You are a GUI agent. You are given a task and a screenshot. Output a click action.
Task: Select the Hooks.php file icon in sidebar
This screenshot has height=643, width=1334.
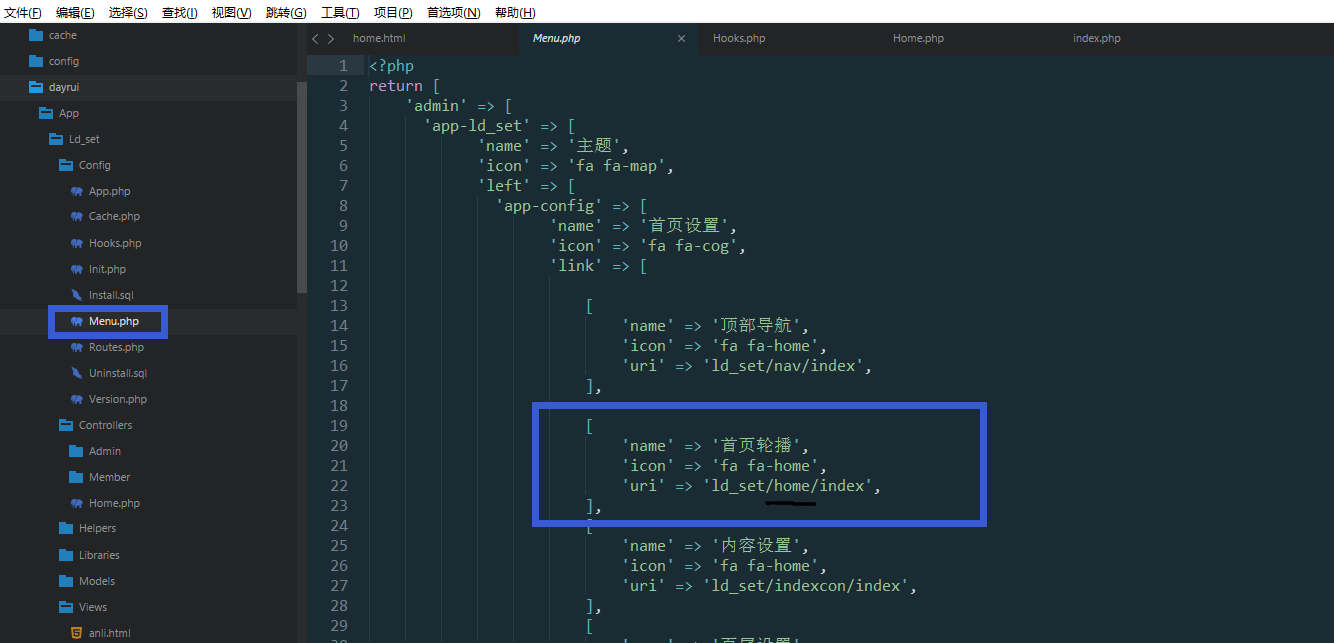[x=76, y=243]
